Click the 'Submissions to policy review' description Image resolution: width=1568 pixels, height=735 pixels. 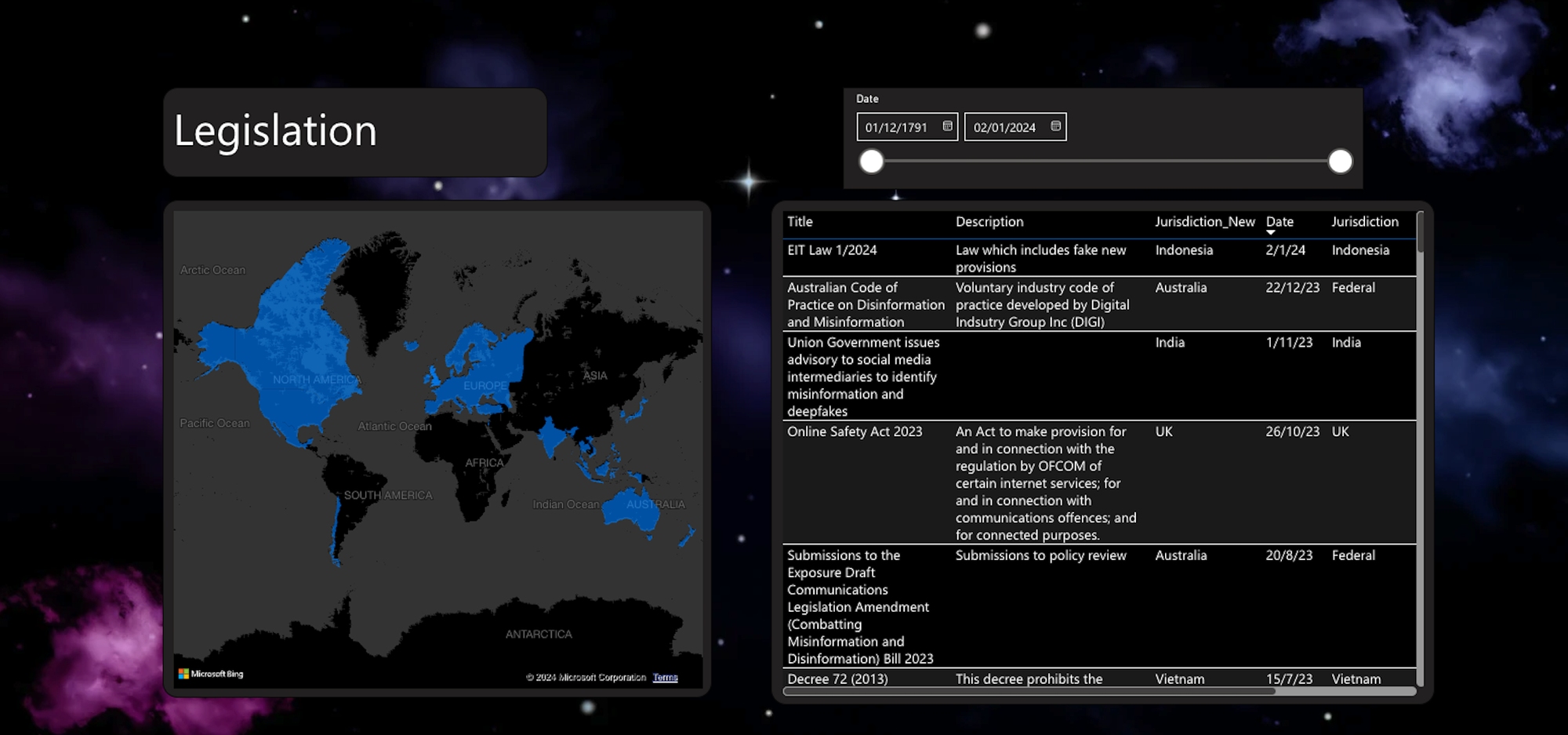(1040, 555)
